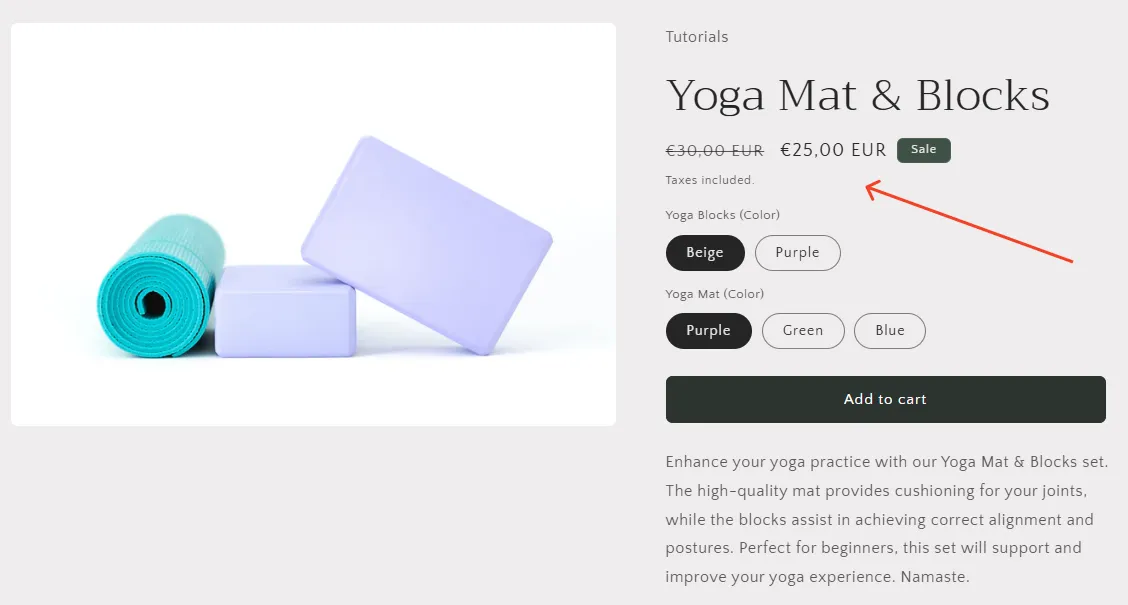
Task: Click the red arrow pointing at the price
Action: [970, 220]
